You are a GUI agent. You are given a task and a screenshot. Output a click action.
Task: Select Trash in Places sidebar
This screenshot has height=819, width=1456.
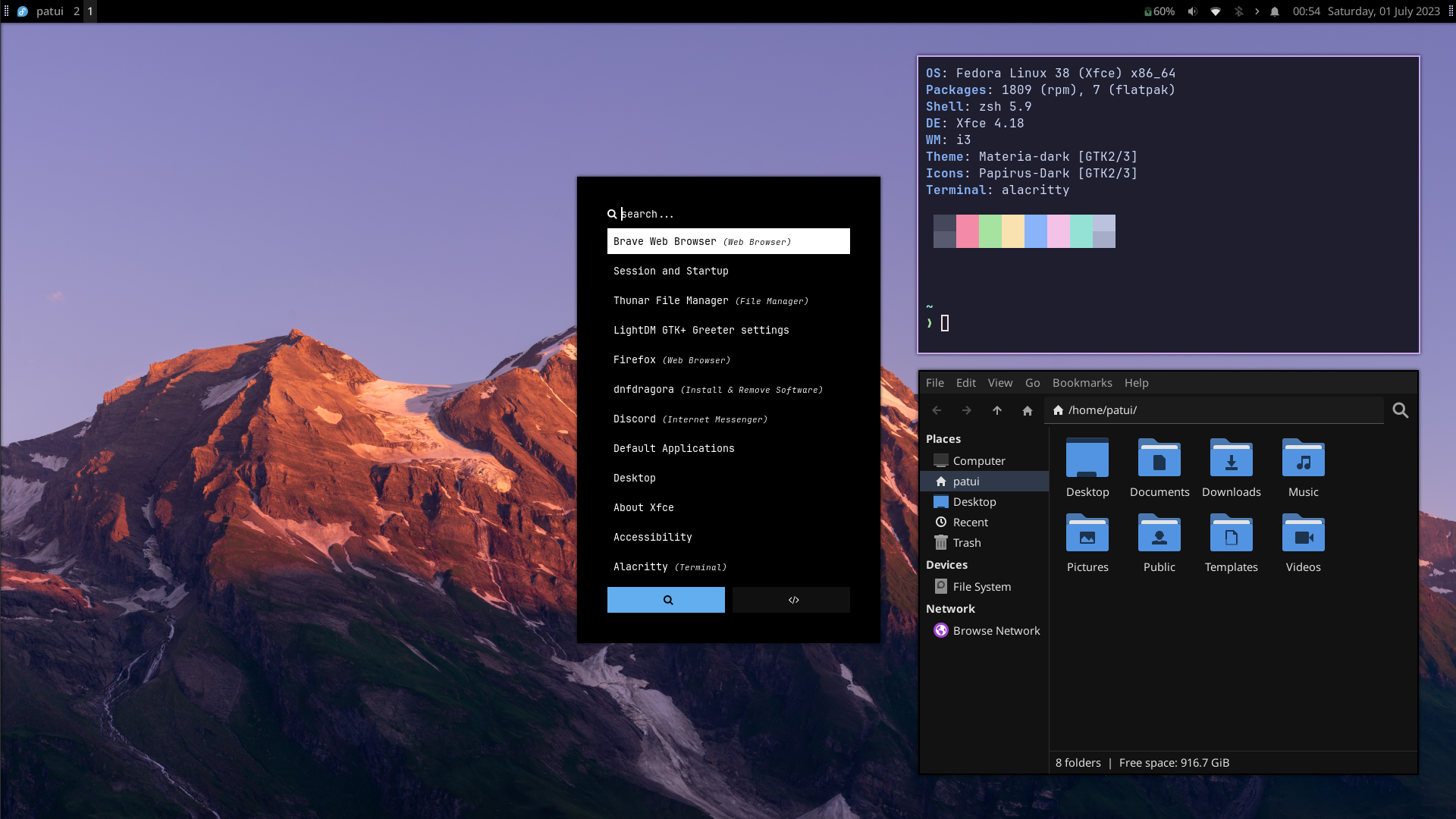(966, 543)
